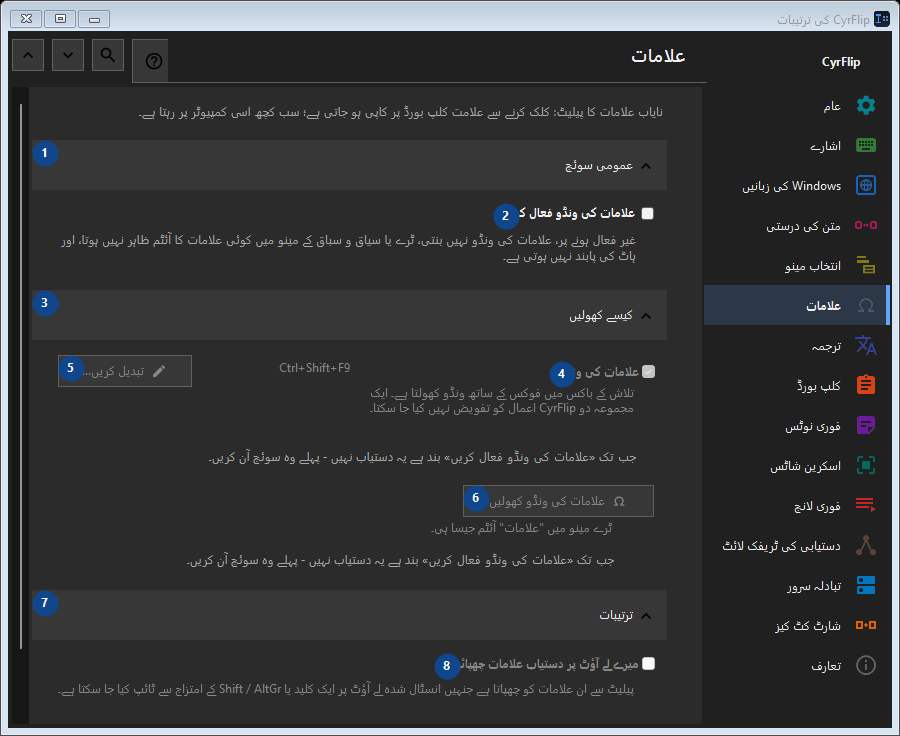900x736 pixels.
Task: Click the down arrow navigation button
Action: click(68, 55)
